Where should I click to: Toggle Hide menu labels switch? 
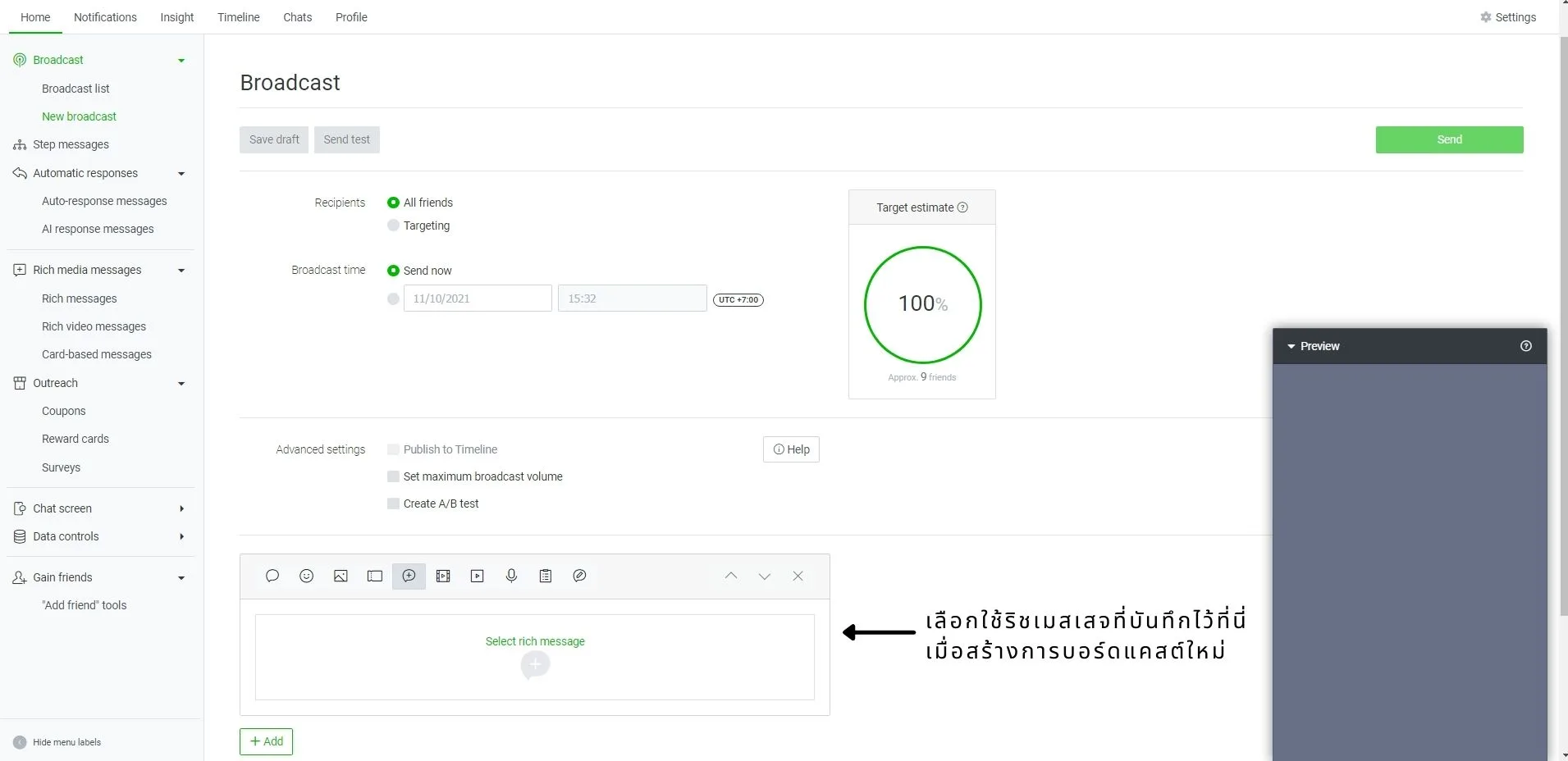pyautogui.click(x=20, y=742)
